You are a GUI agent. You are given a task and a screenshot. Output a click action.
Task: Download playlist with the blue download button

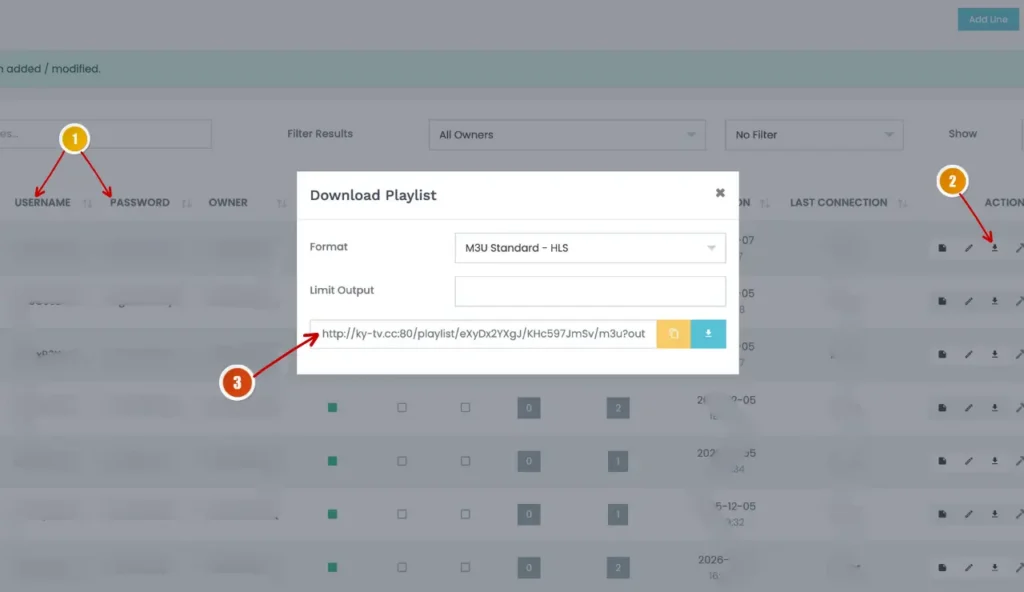click(x=708, y=334)
